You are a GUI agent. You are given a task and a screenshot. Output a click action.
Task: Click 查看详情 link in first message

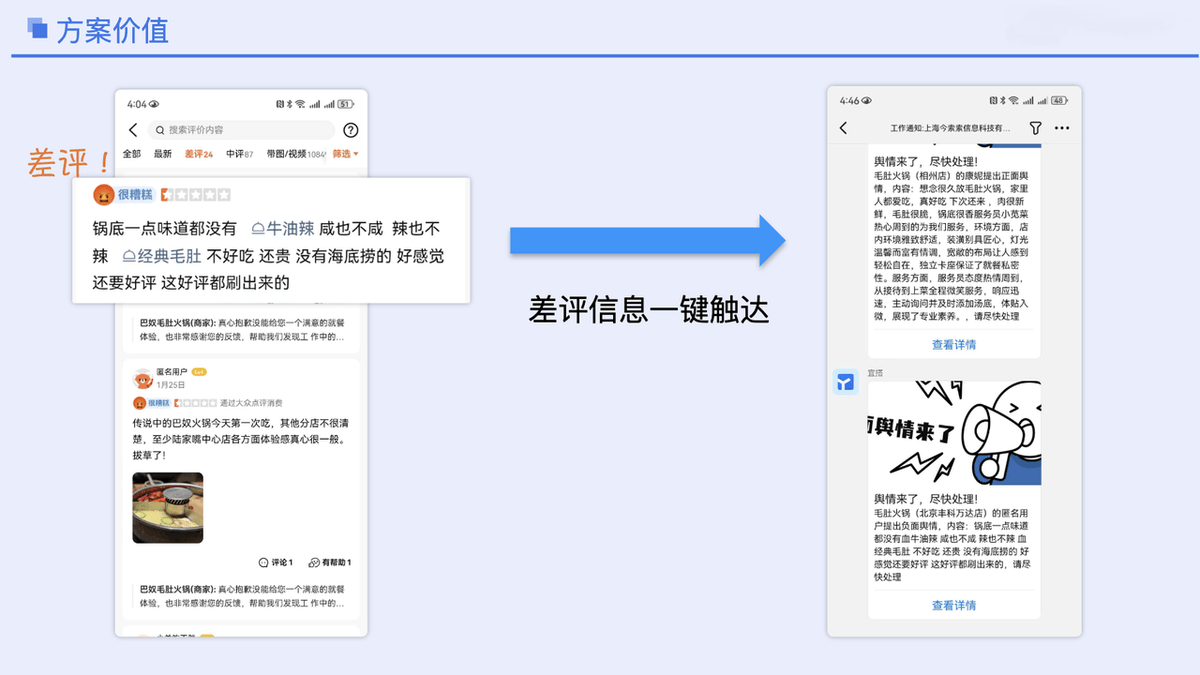(x=953, y=345)
